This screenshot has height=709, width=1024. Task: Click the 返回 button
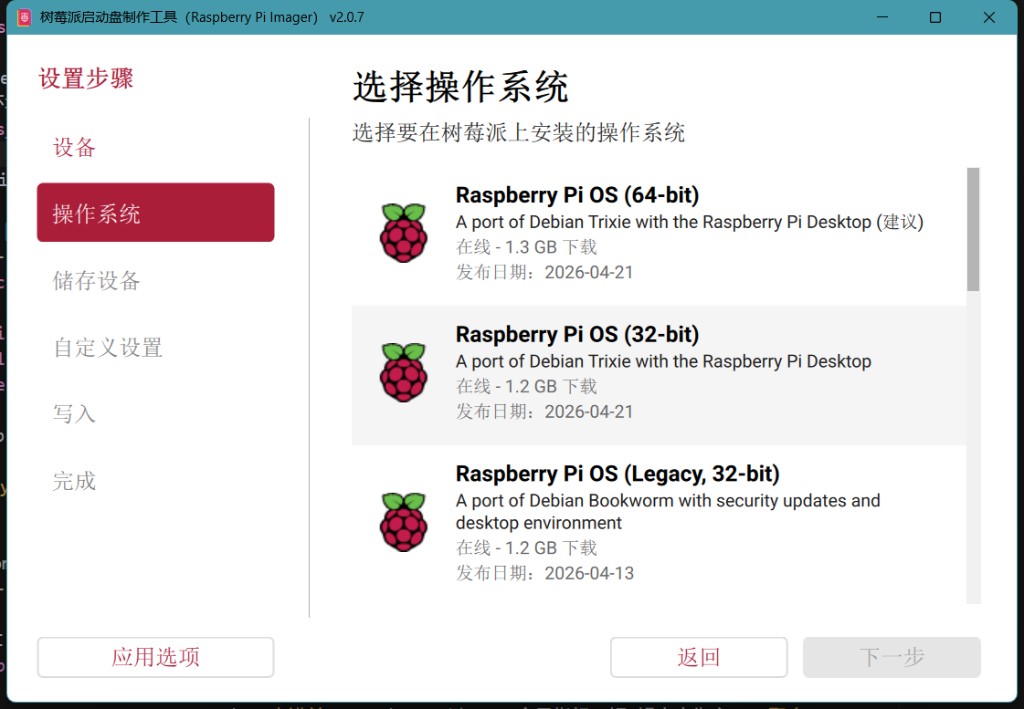pyautogui.click(x=699, y=657)
